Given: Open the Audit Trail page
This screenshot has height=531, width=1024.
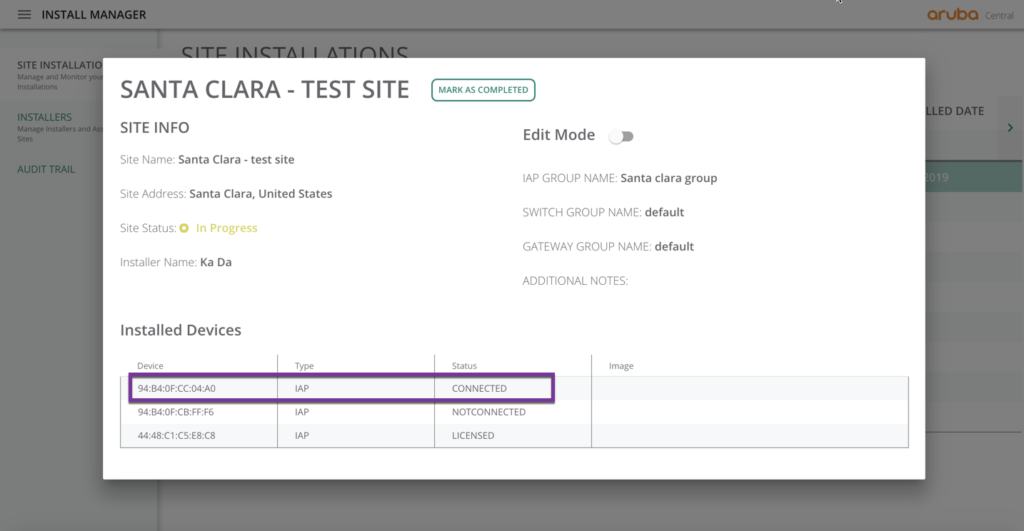Looking at the screenshot, I should (46, 169).
